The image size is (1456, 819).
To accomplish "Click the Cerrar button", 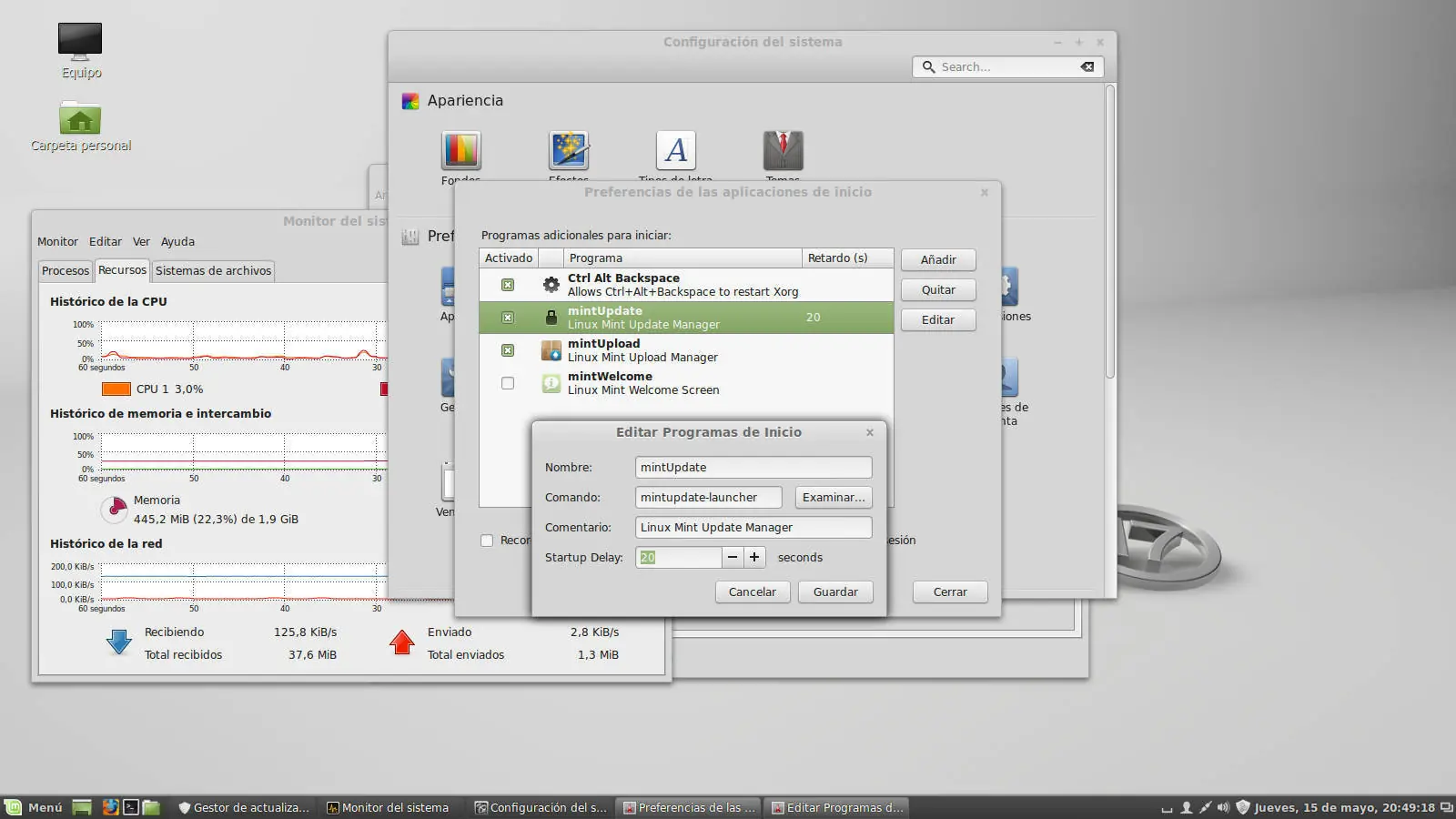I will pos(950,591).
